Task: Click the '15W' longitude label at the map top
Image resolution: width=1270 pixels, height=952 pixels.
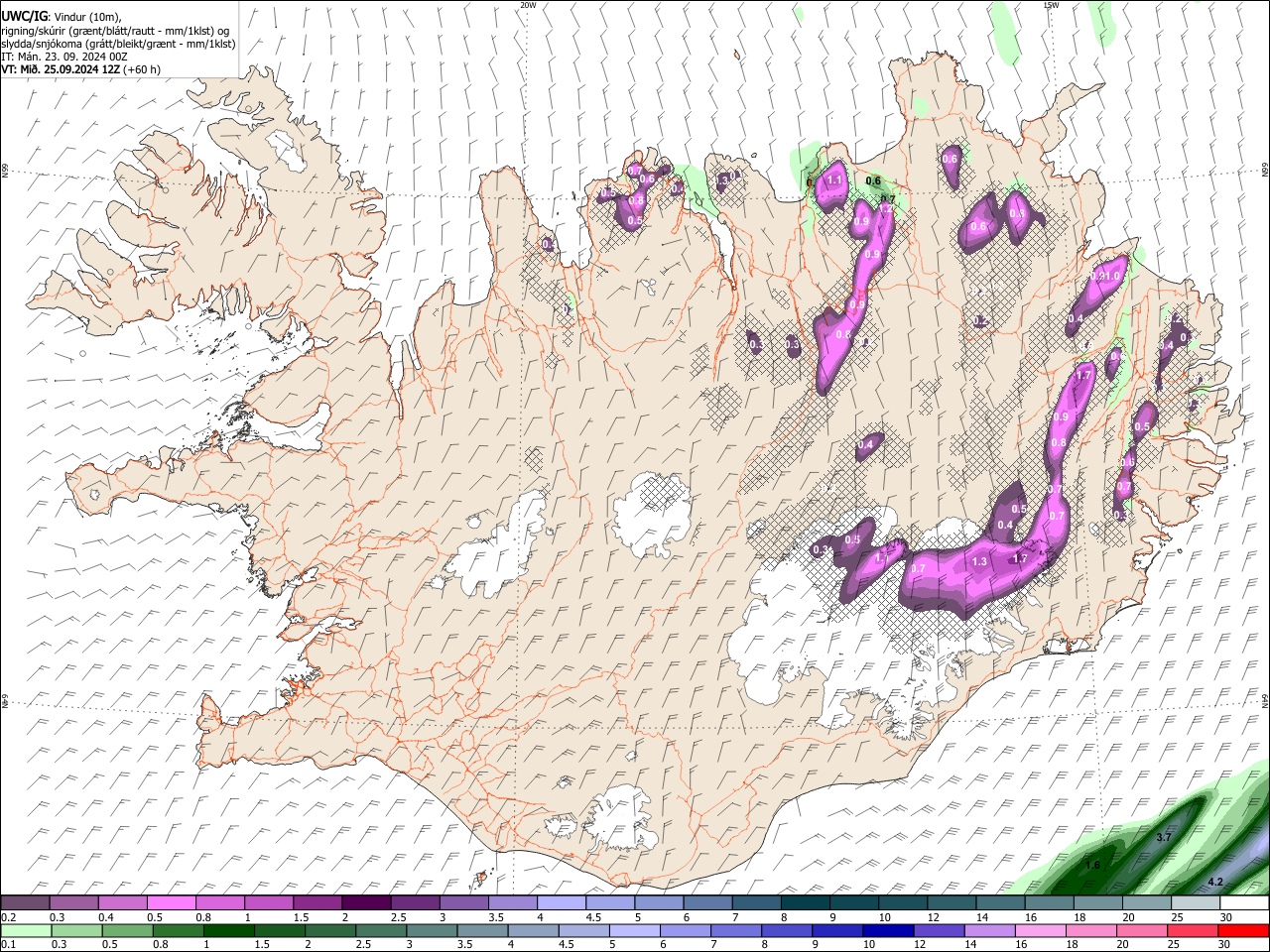Action: click(x=1051, y=5)
